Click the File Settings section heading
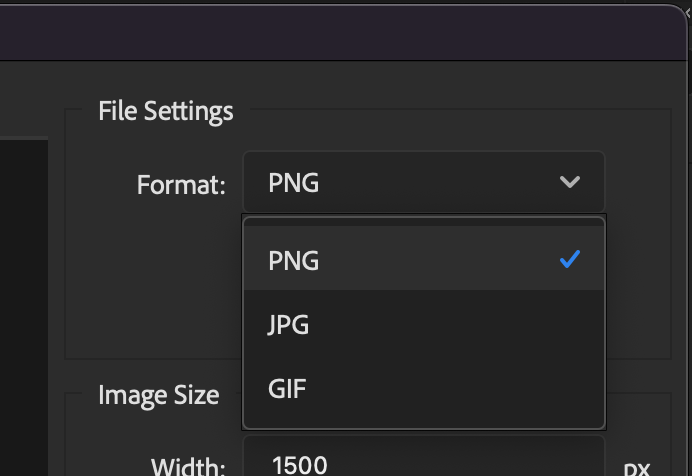Screen dimensions: 692x476 point(165,111)
